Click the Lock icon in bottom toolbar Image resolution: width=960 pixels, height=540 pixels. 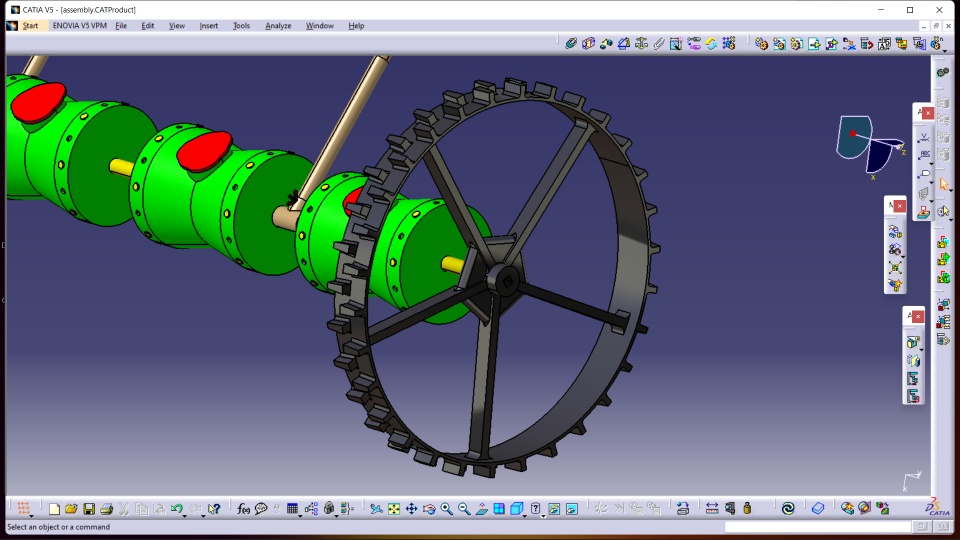[x=329, y=509]
